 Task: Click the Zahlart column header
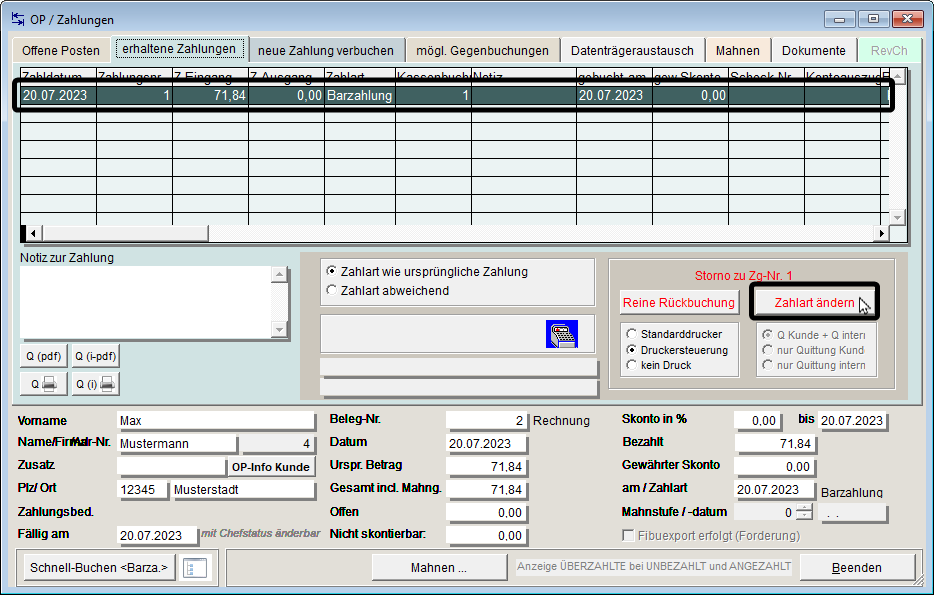pos(360,76)
